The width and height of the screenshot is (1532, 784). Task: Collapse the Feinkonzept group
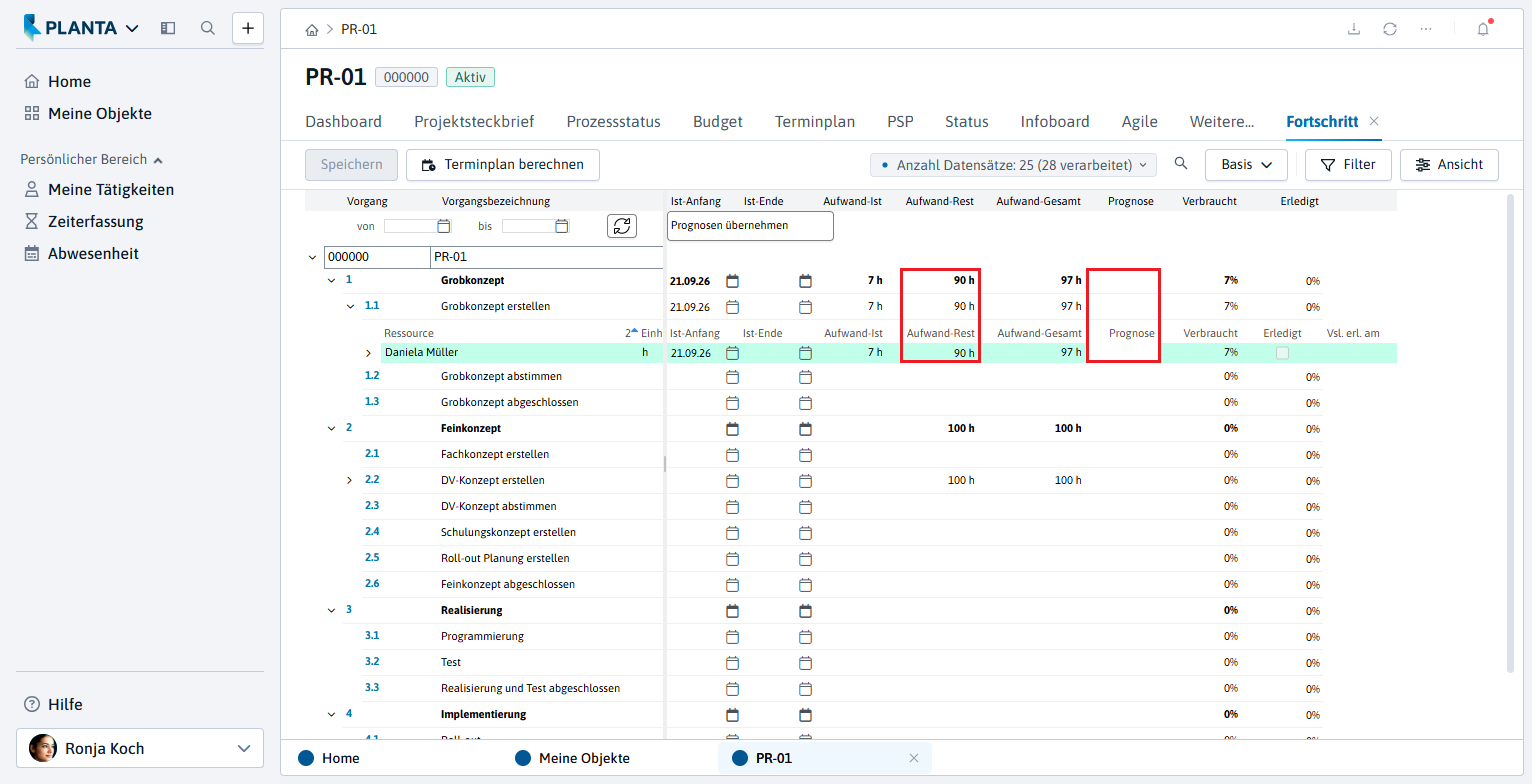(x=331, y=428)
